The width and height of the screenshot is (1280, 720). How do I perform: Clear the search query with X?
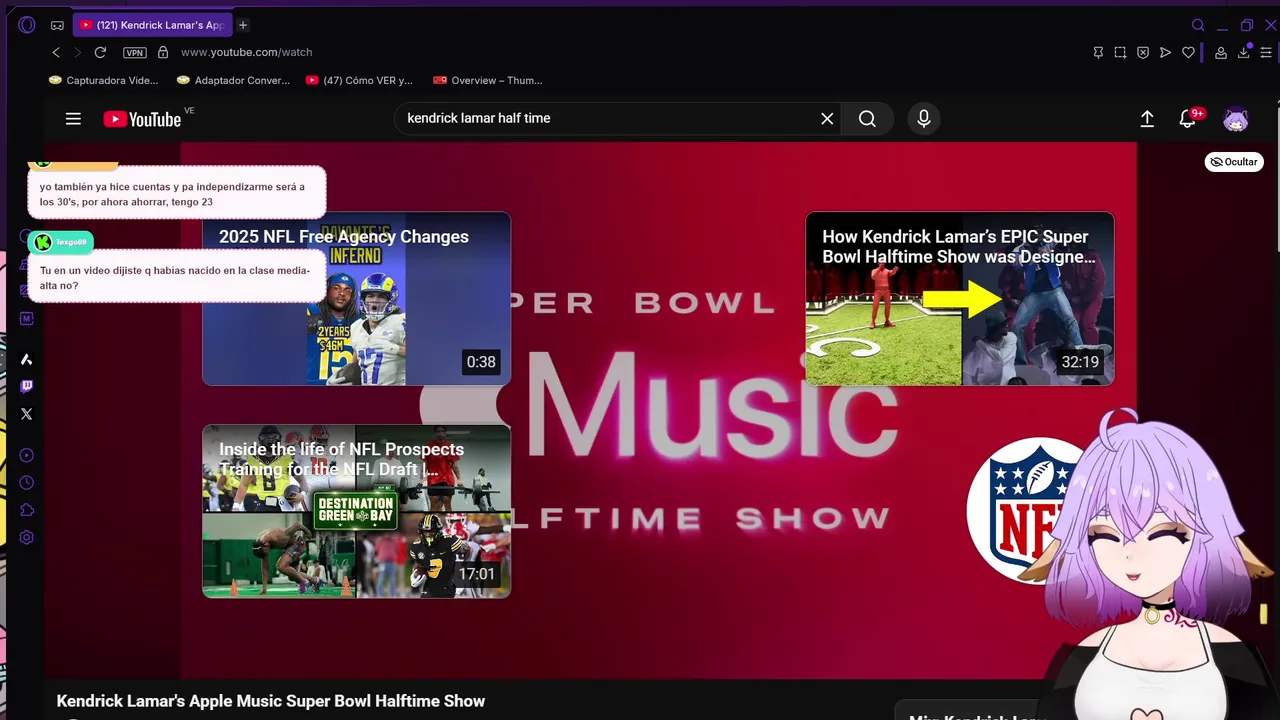827,118
